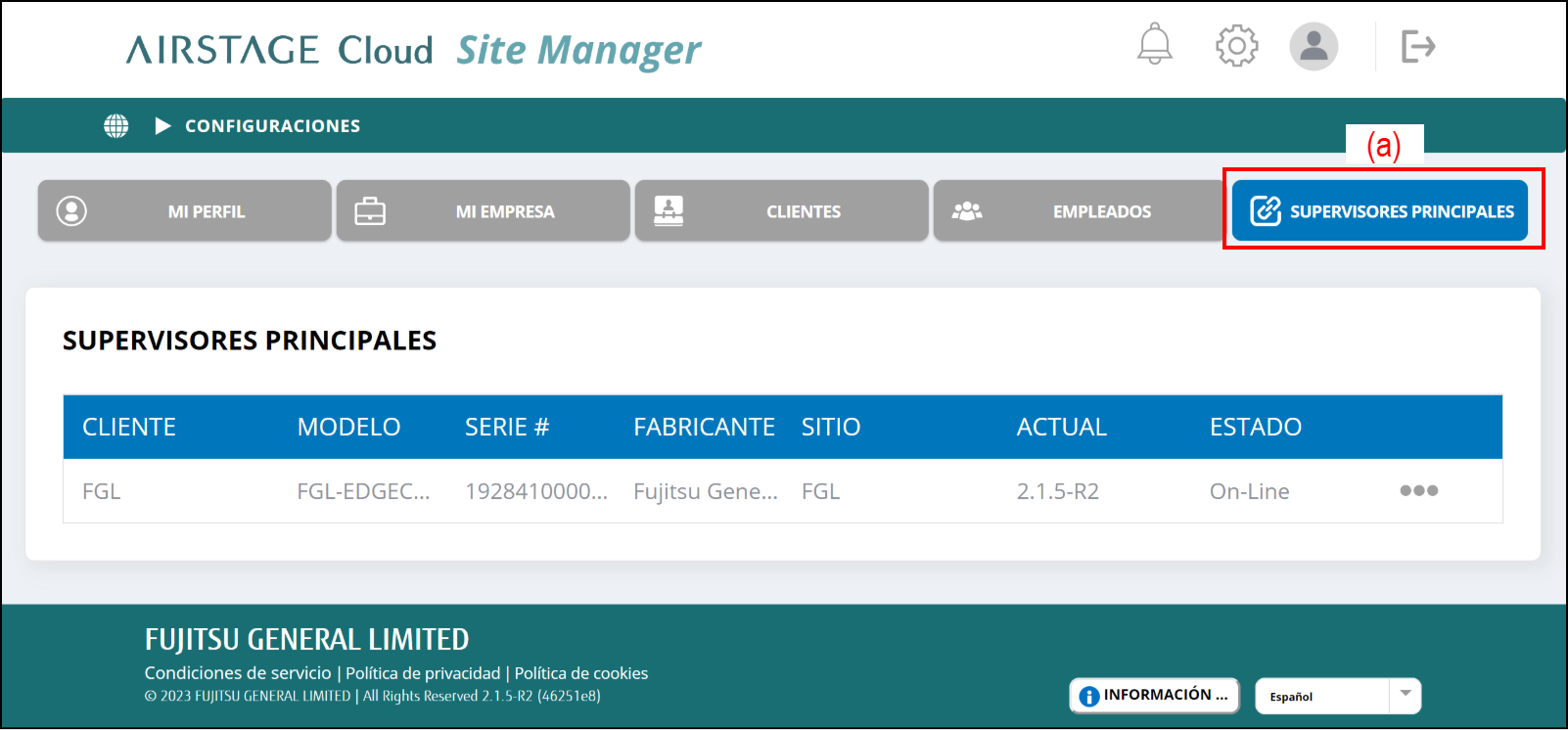
Task: Open the Condiciones de servicio link
Action: (238, 673)
